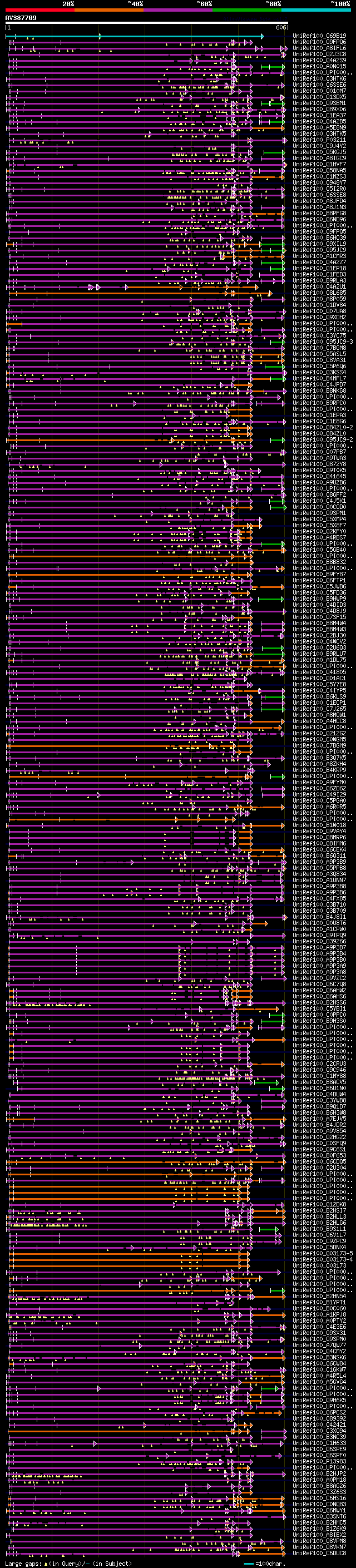
Task: Select label UniRef100_Q89X06
Action: pyautogui.click(x=319, y=109)
